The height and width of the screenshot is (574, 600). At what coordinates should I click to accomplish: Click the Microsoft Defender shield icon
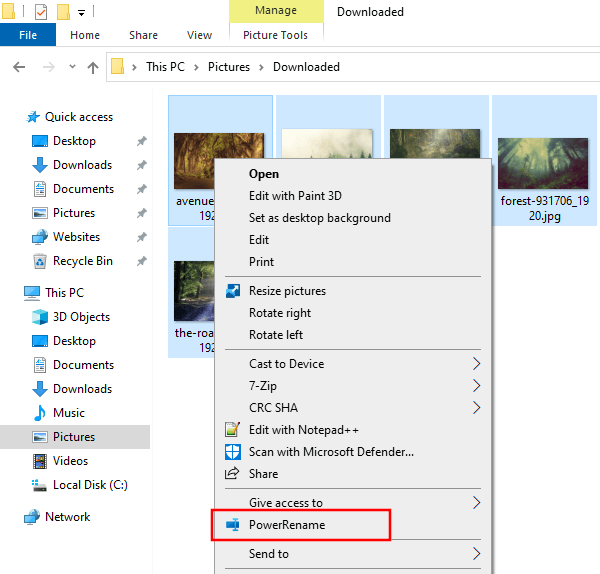[233, 452]
